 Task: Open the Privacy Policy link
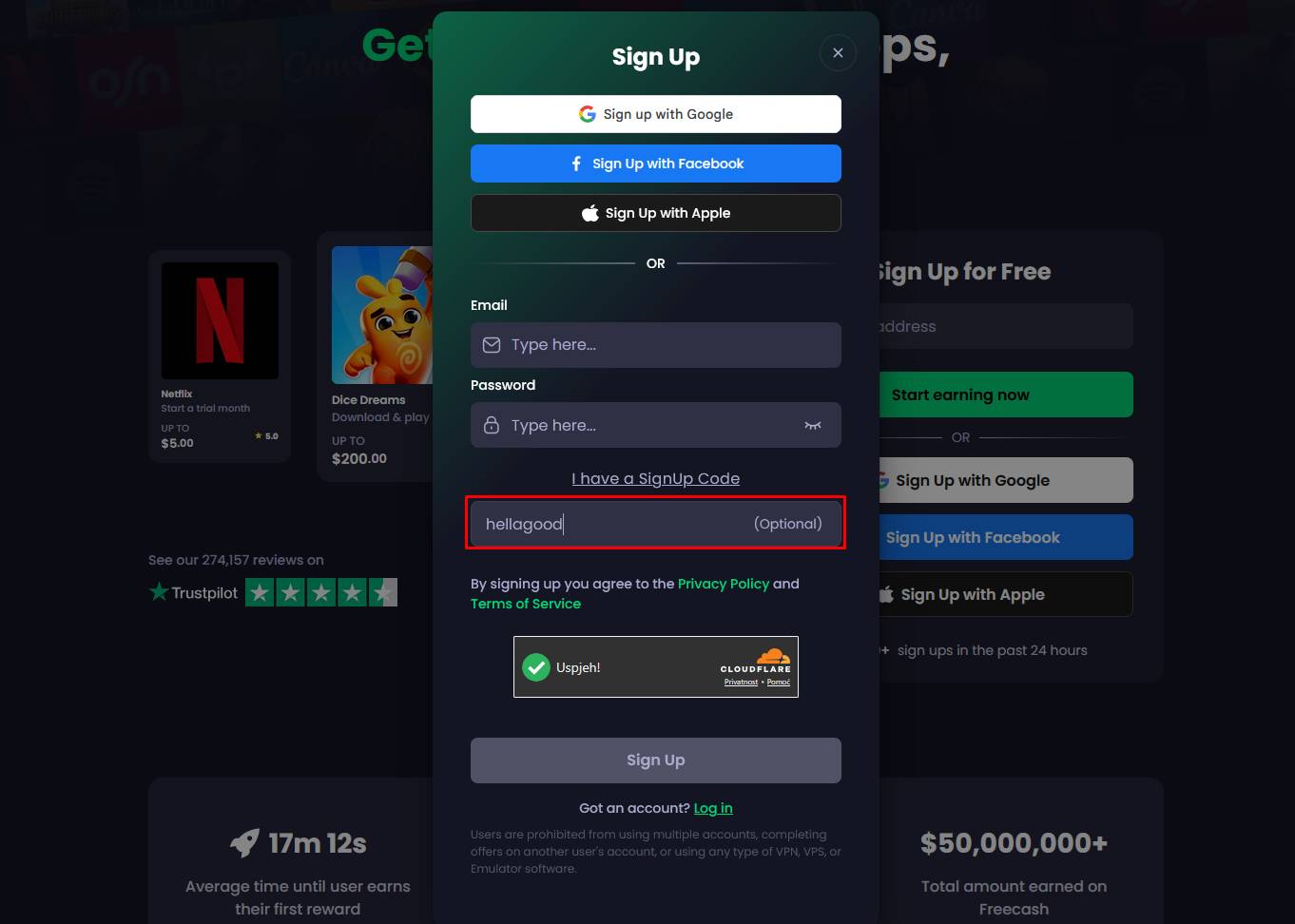[724, 584]
